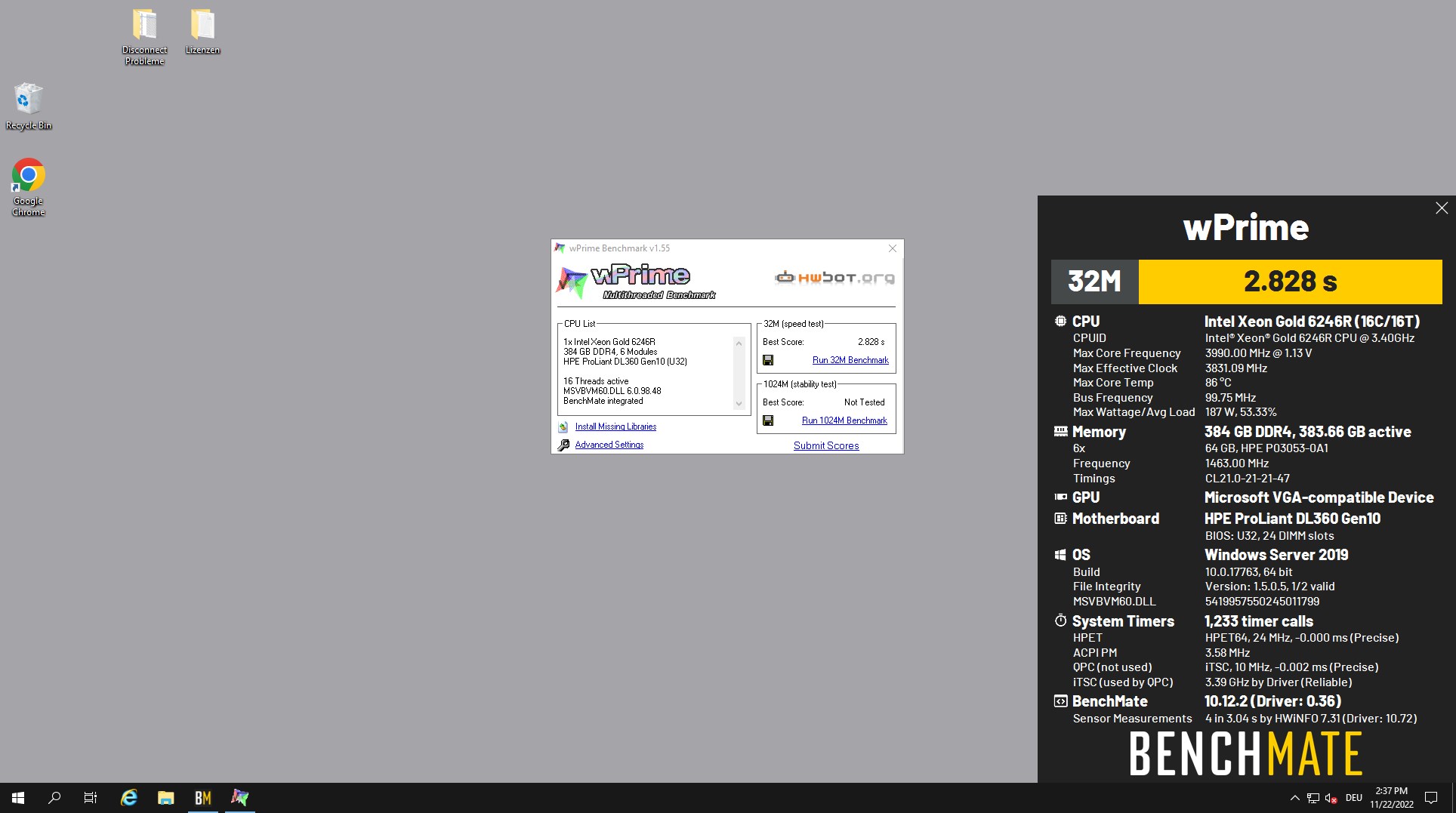The width and height of the screenshot is (1456, 813).
Task: Click '384 GB DDR4, 383.66 GB active' value
Action: point(1307,432)
